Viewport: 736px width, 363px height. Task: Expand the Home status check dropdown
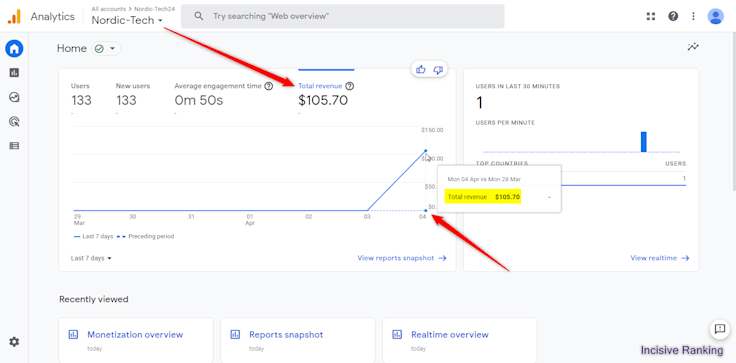tap(106, 48)
